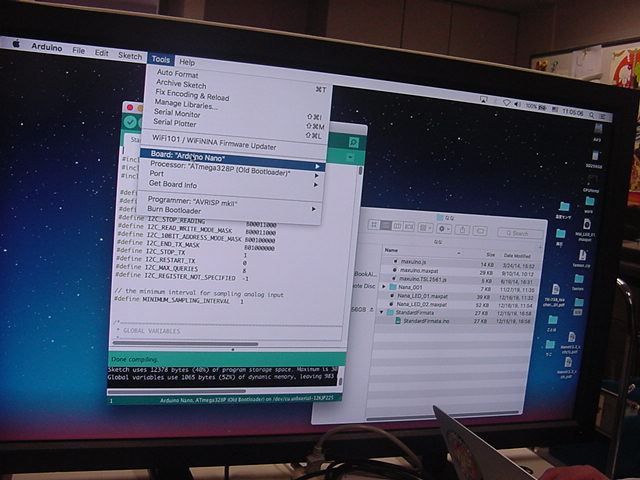This screenshot has height=480, width=640.
Task: Open the Finder action gear dropdown
Action: pos(444,229)
